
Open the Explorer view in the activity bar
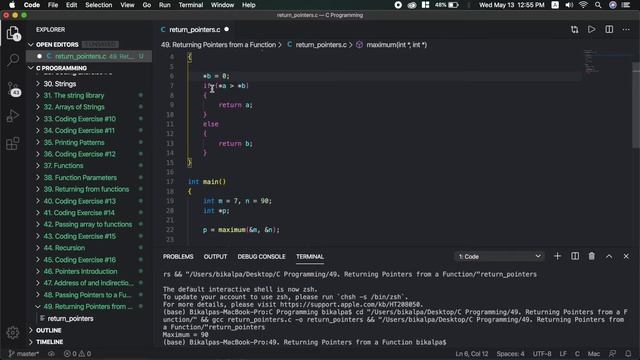coord(13,33)
